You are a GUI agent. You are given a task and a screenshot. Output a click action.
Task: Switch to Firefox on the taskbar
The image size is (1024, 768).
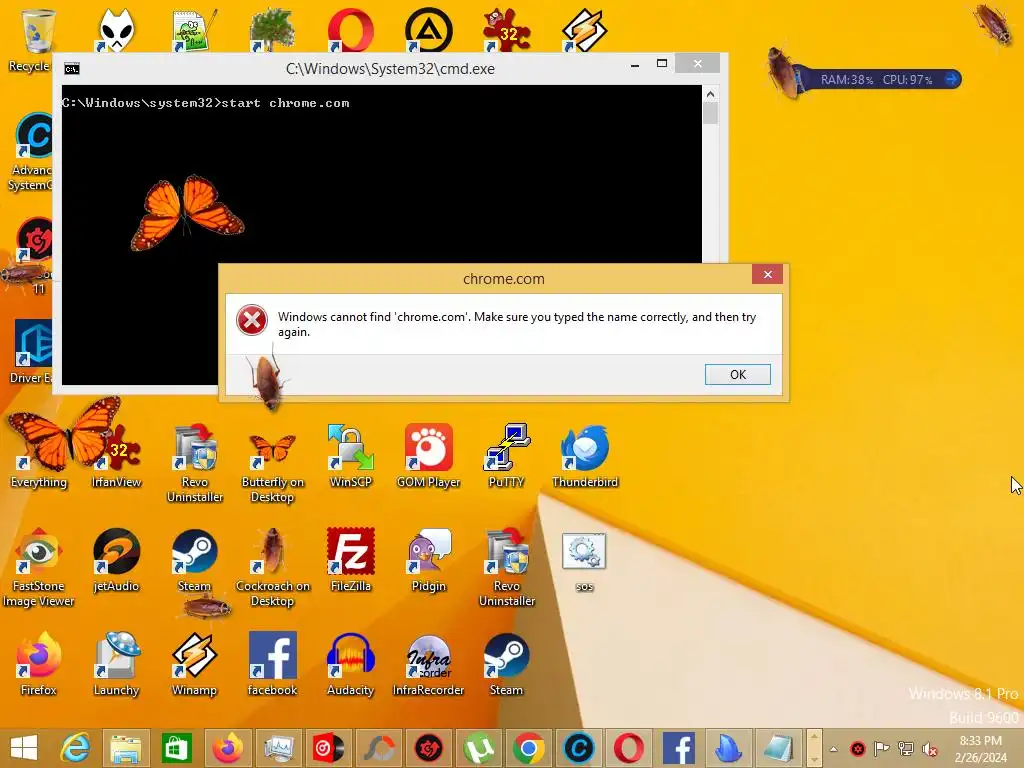point(227,748)
